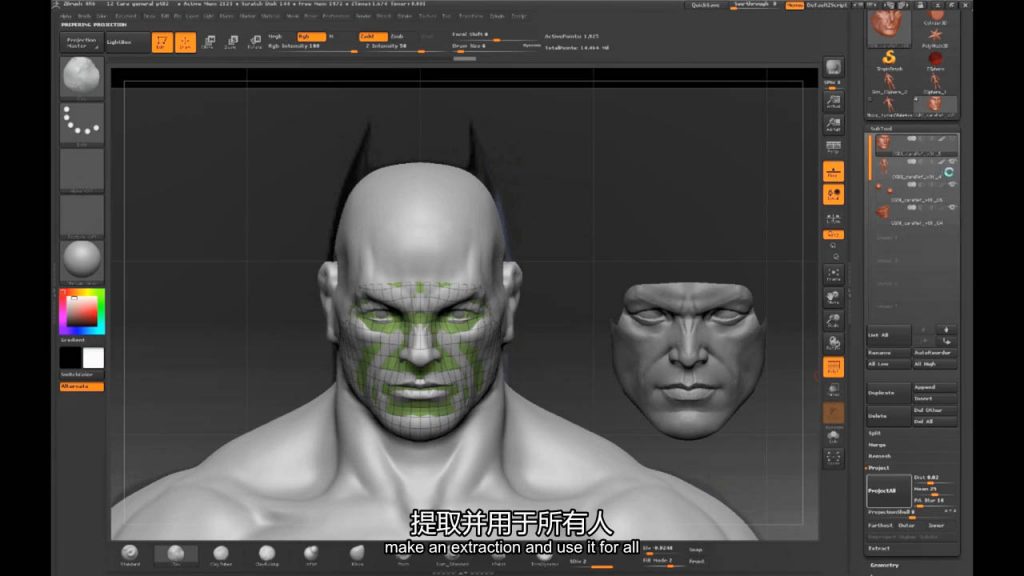Frame the mesh in the viewport

point(833,274)
